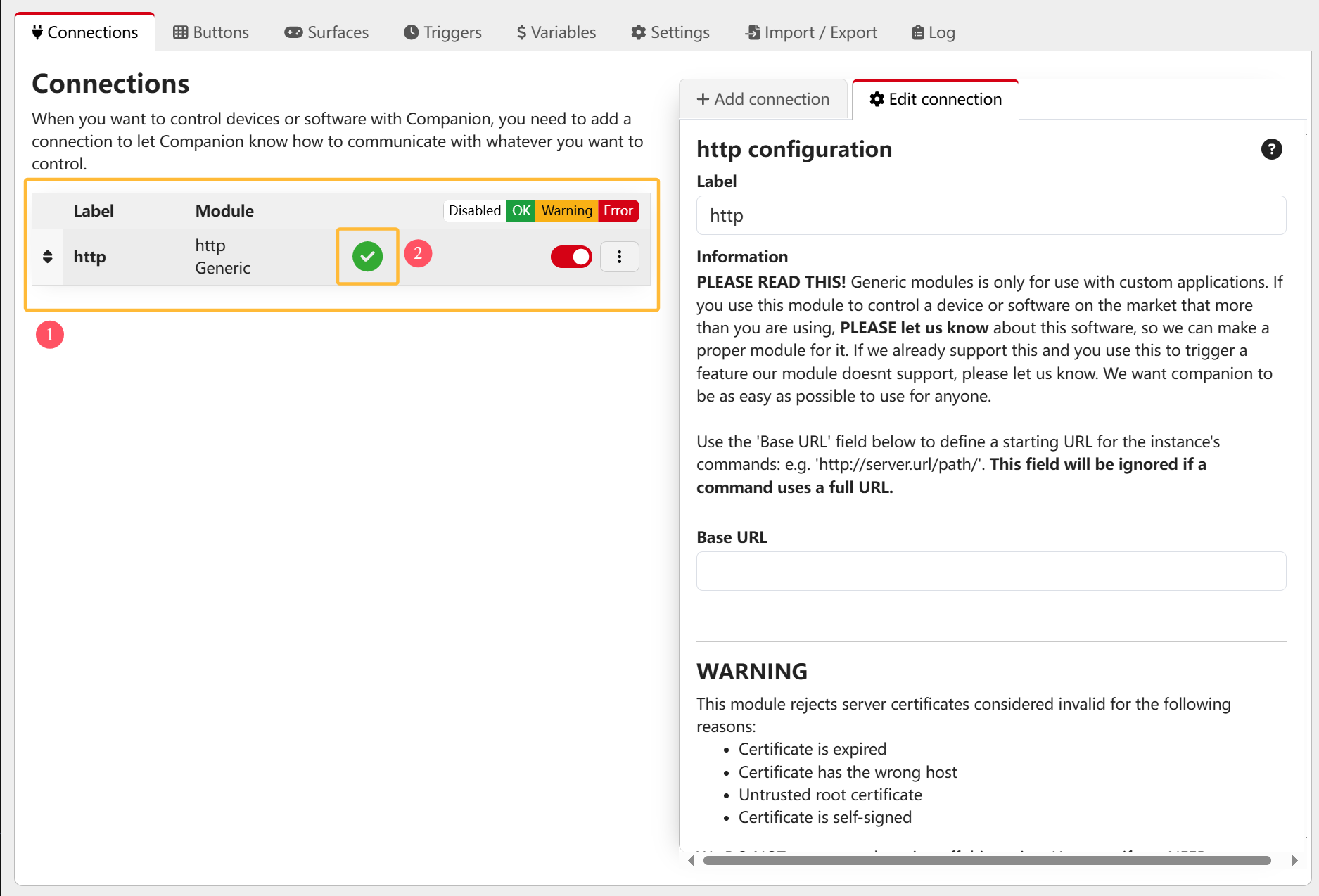Click the horizontal scrollbar right arrow
The height and width of the screenshot is (896, 1319).
1294,860
